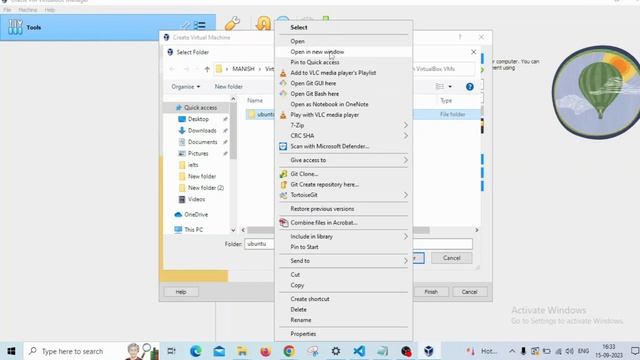Screen dimensions: 640x360
Task: Open Settings gear on the taskbar
Action: pos(336,351)
